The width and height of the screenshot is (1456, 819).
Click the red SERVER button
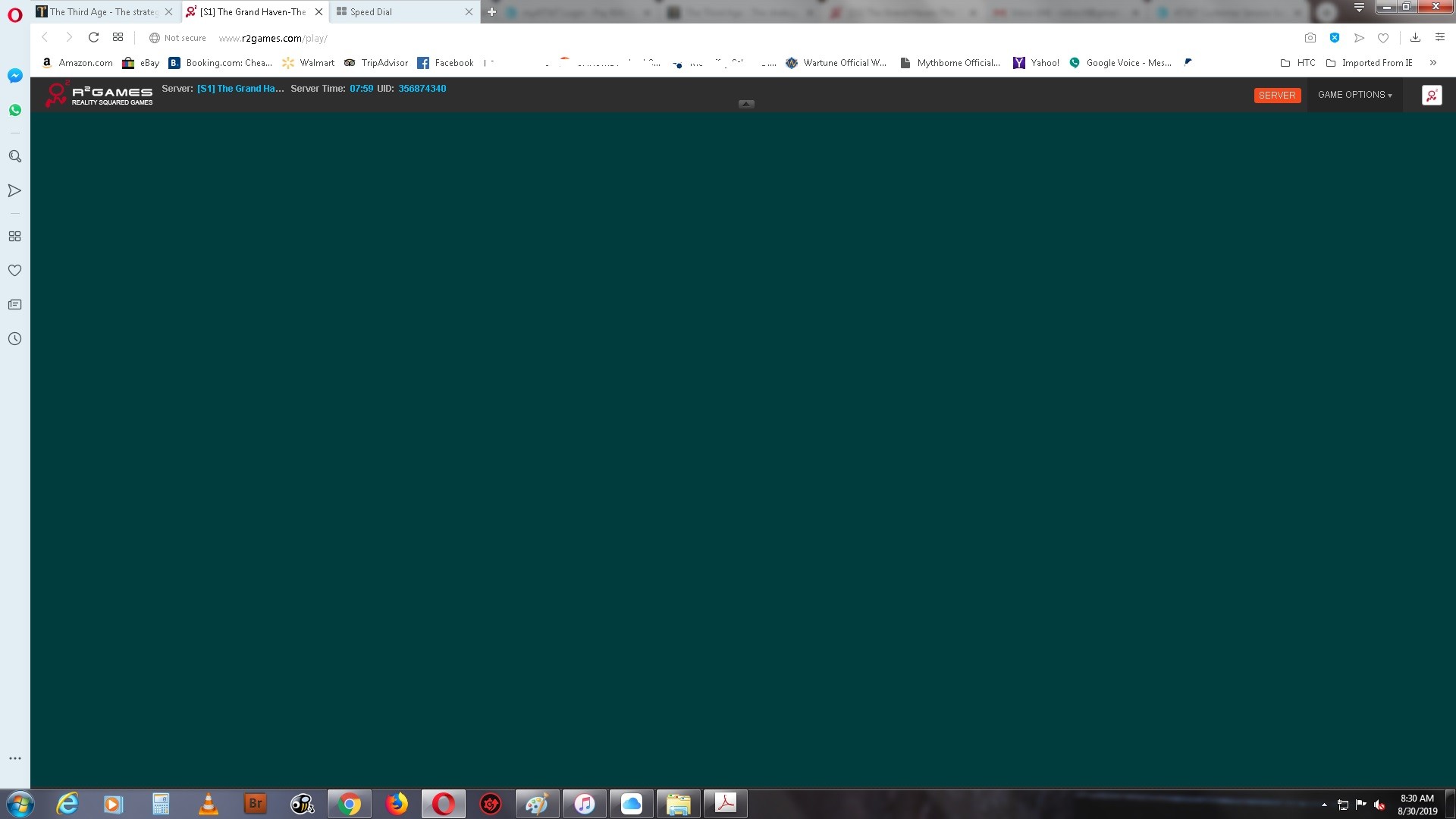pos(1277,96)
